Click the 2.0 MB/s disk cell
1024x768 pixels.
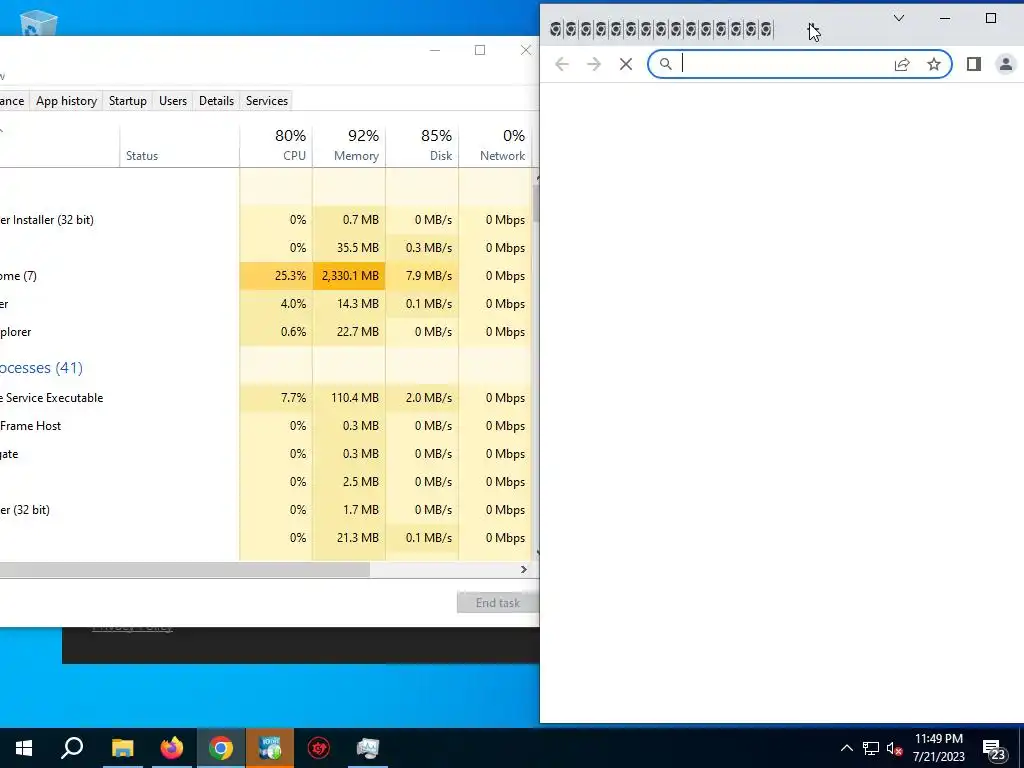tap(423, 398)
